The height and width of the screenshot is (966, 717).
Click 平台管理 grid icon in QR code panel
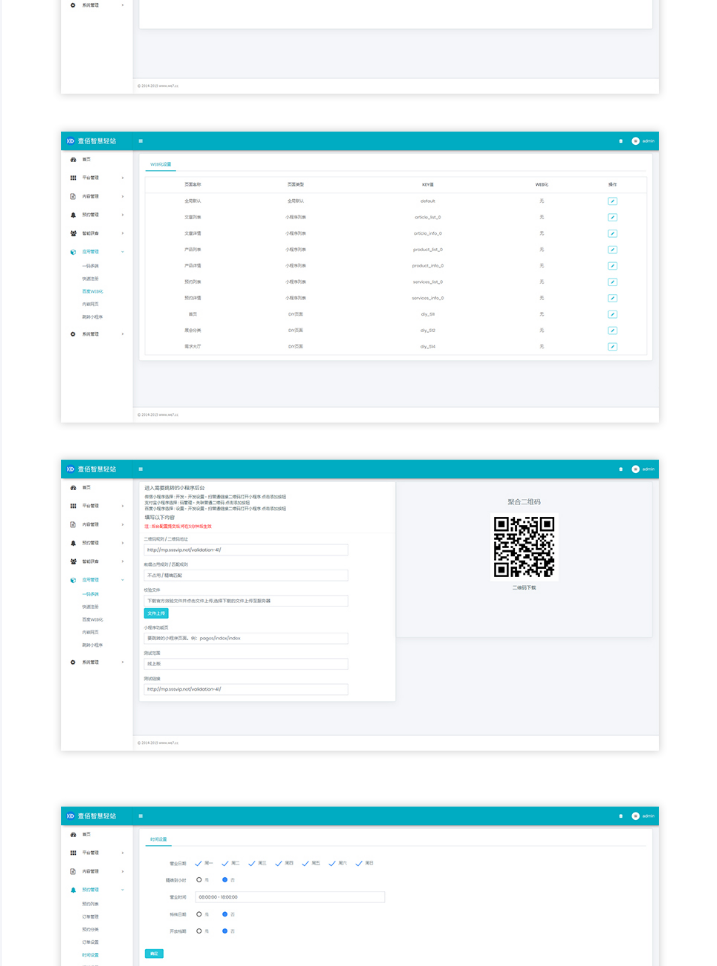click(x=73, y=506)
